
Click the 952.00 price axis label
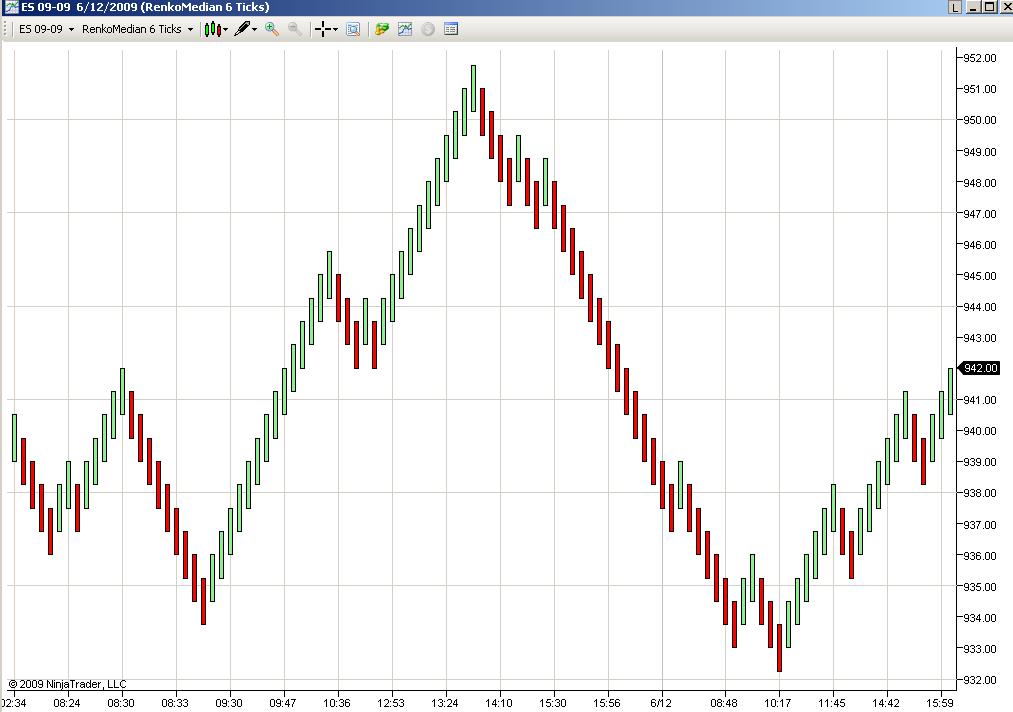[x=979, y=58]
